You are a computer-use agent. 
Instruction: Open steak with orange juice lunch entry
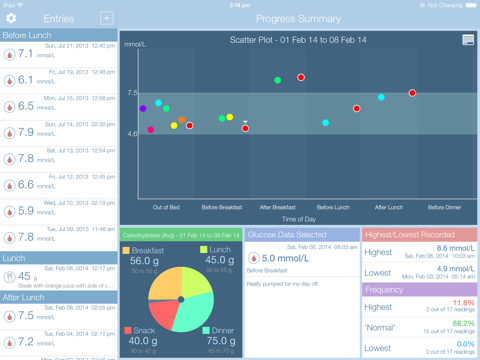point(59,277)
